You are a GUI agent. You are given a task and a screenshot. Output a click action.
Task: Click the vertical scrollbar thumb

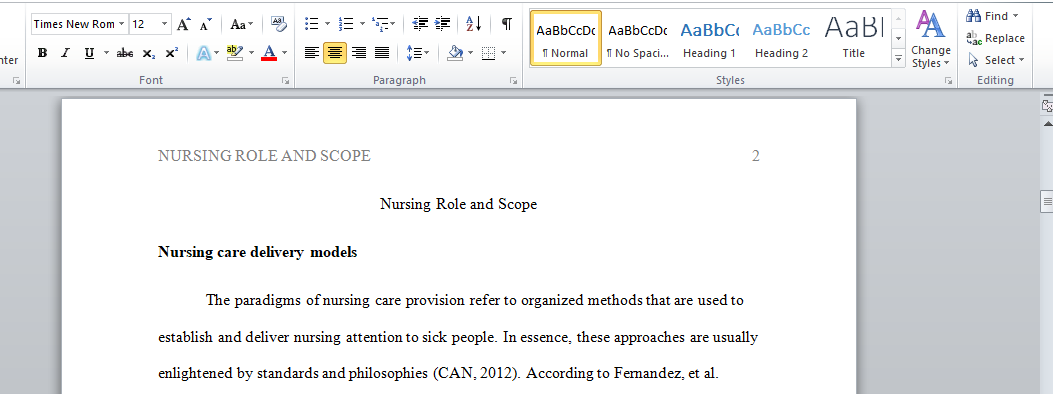point(1046,201)
